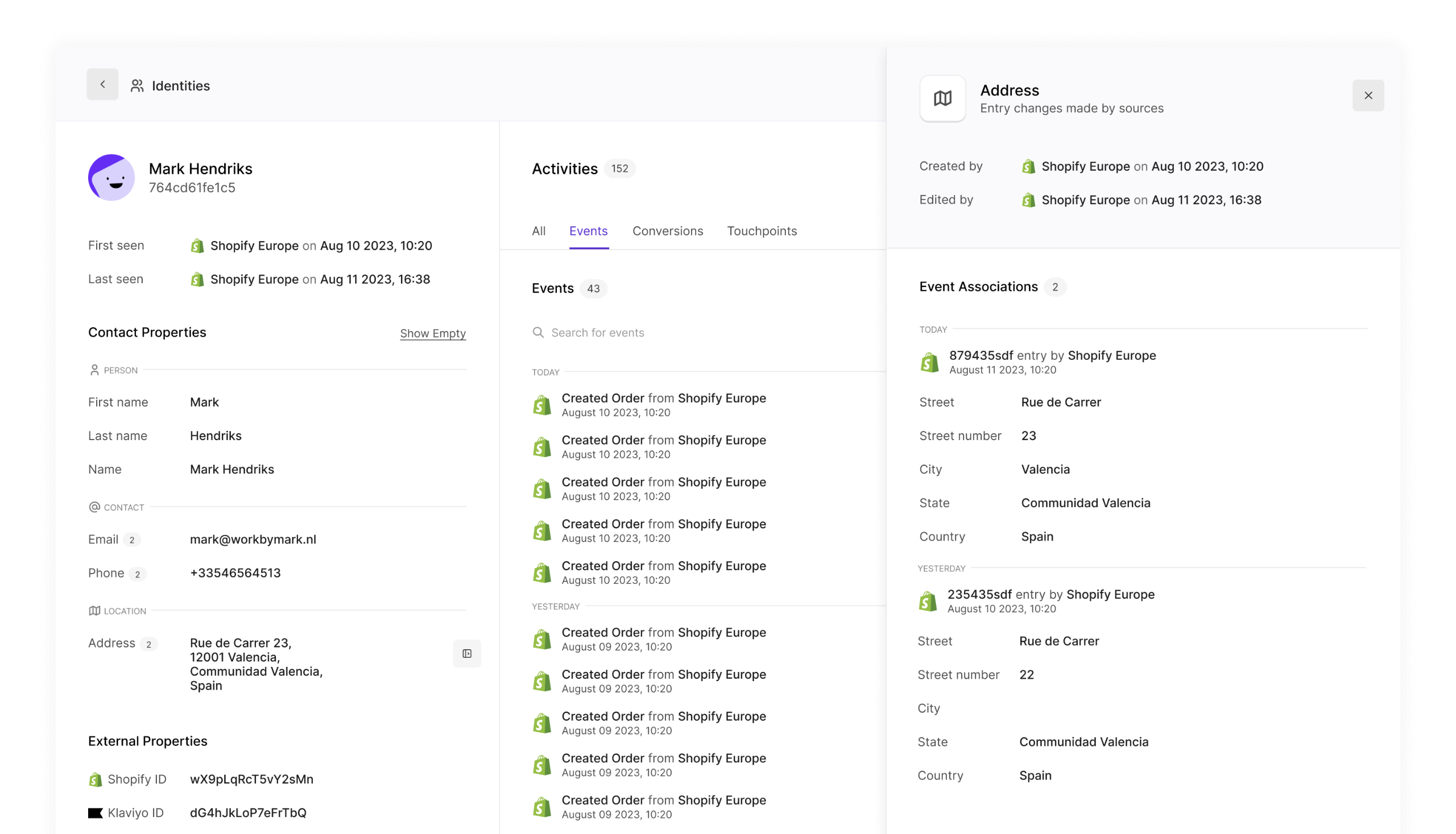
Task: Click the search magnifier icon for events
Action: coord(537,333)
